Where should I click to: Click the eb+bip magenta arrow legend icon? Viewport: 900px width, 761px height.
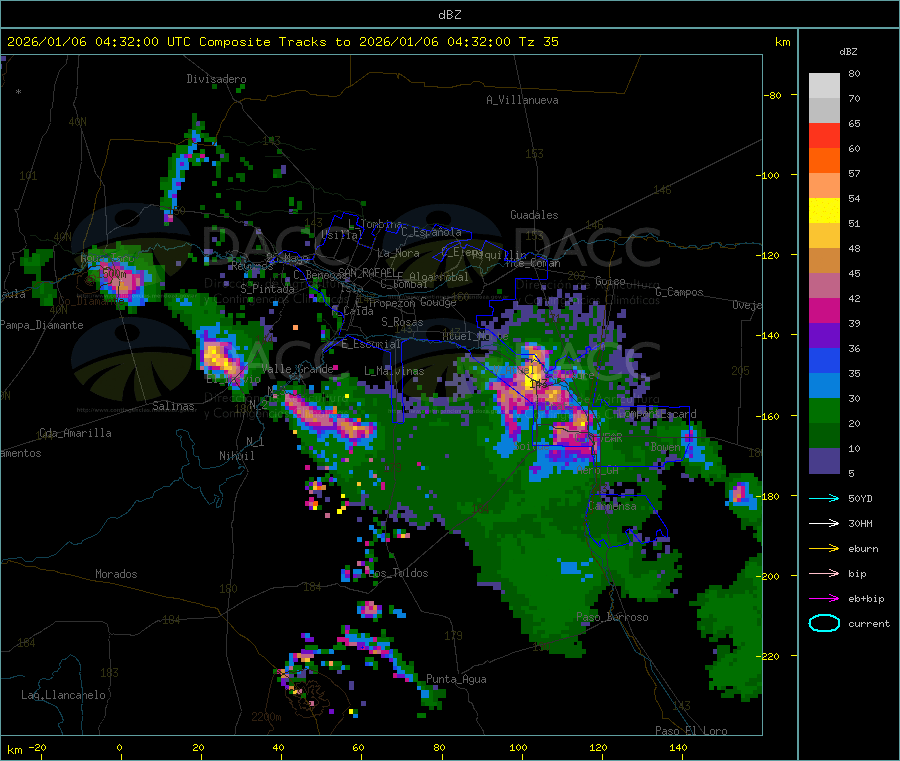pyautogui.click(x=824, y=599)
